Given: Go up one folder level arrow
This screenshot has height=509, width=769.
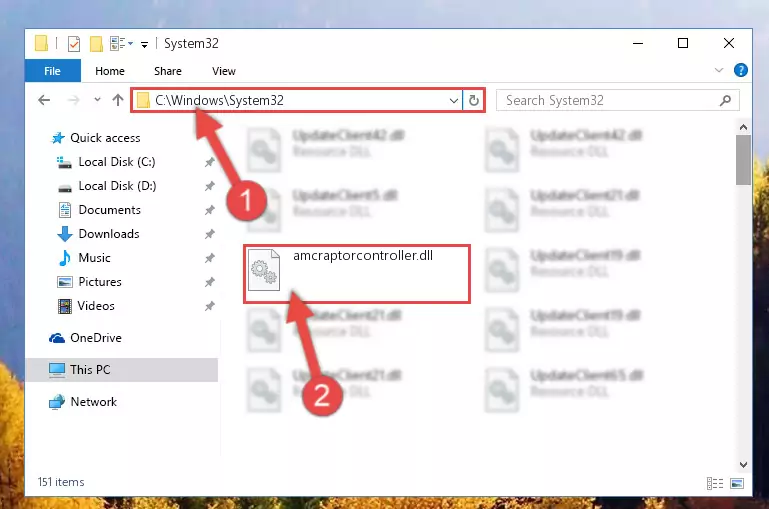Looking at the screenshot, I should (x=118, y=100).
